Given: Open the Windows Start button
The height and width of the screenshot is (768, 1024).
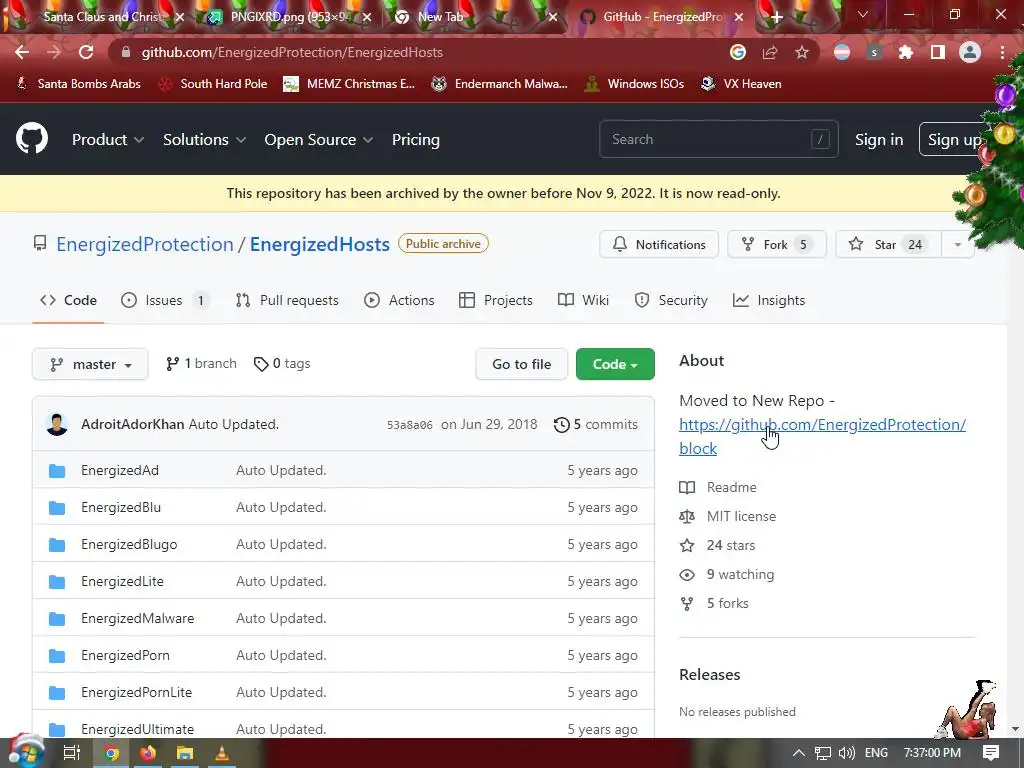Looking at the screenshot, I should 25,752.
